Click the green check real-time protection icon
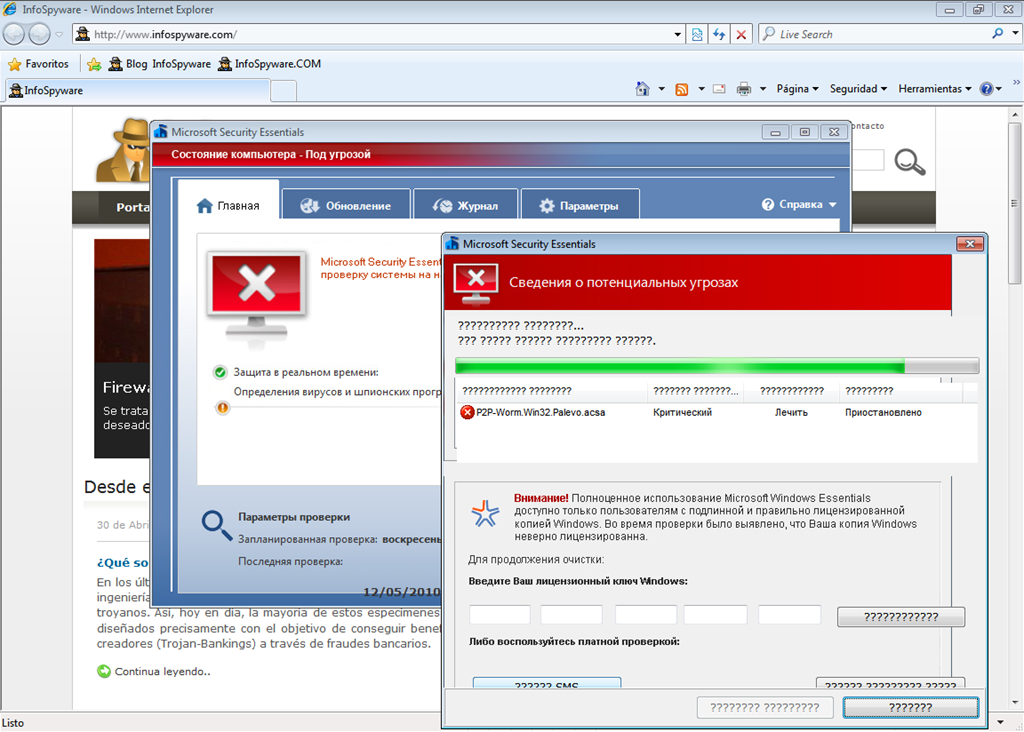This screenshot has width=1024, height=732. [220, 372]
